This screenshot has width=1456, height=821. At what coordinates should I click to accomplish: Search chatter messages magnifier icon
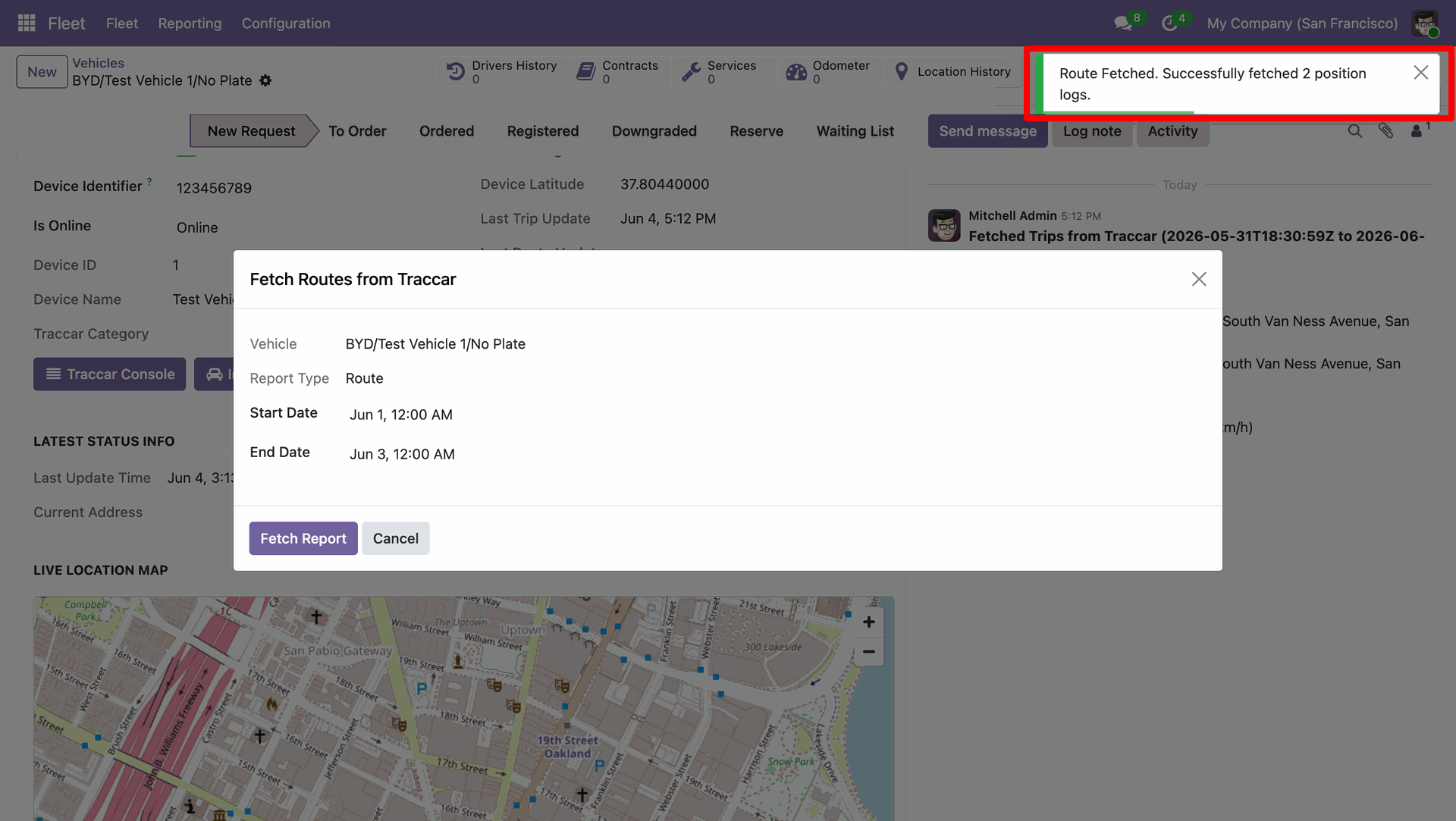coord(1355,131)
